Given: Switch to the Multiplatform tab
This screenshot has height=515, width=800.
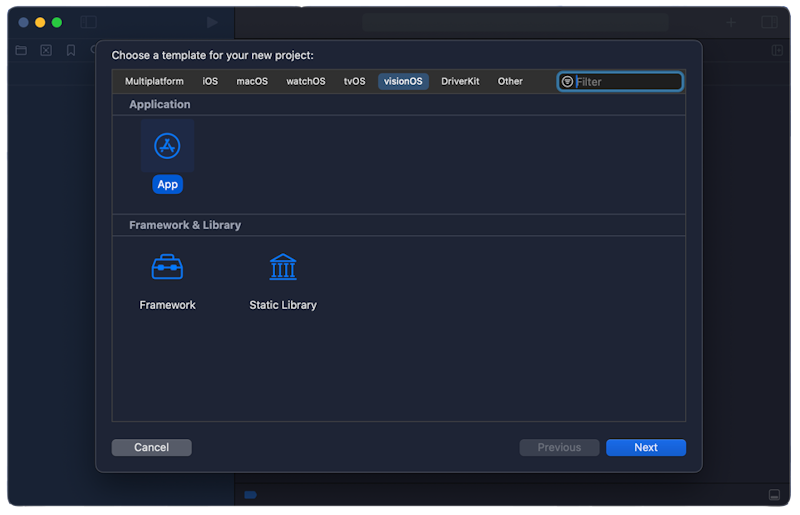Looking at the screenshot, I should pos(154,82).
